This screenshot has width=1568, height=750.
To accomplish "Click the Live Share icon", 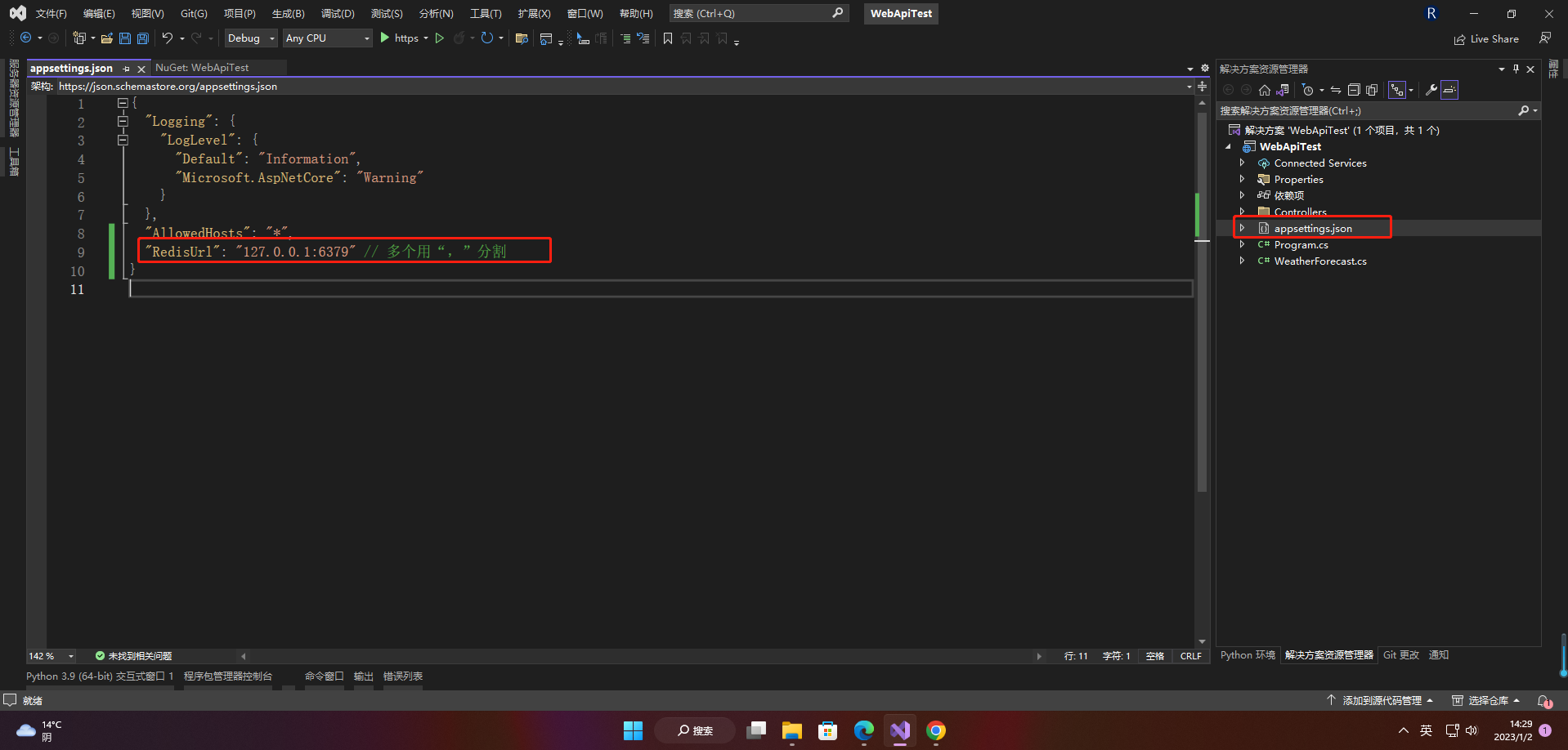I will tap(1459, 39).
